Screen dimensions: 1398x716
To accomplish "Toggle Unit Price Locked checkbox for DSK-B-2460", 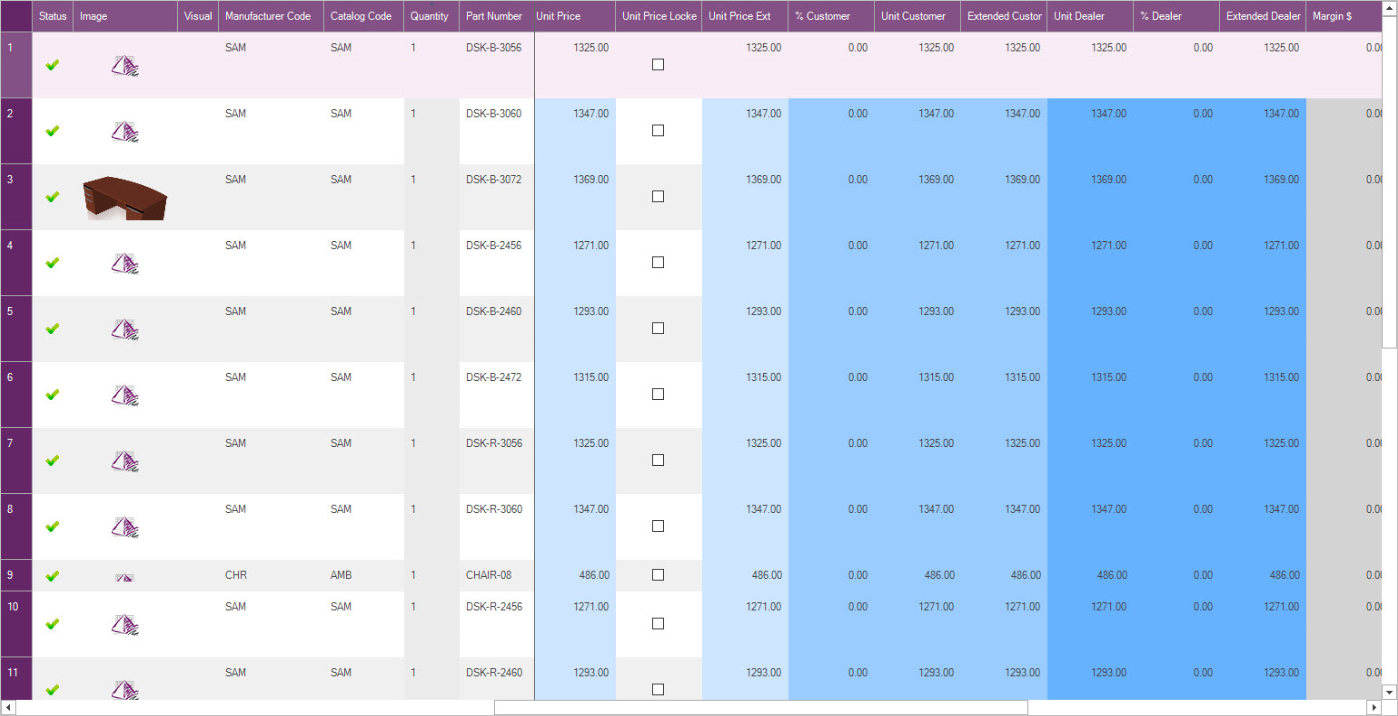I will (658, 329).
